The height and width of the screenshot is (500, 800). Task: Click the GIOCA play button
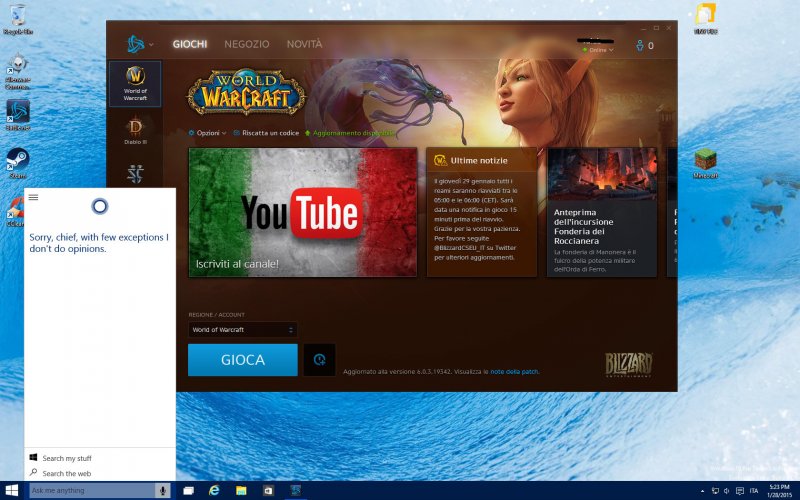coord(243,360)
